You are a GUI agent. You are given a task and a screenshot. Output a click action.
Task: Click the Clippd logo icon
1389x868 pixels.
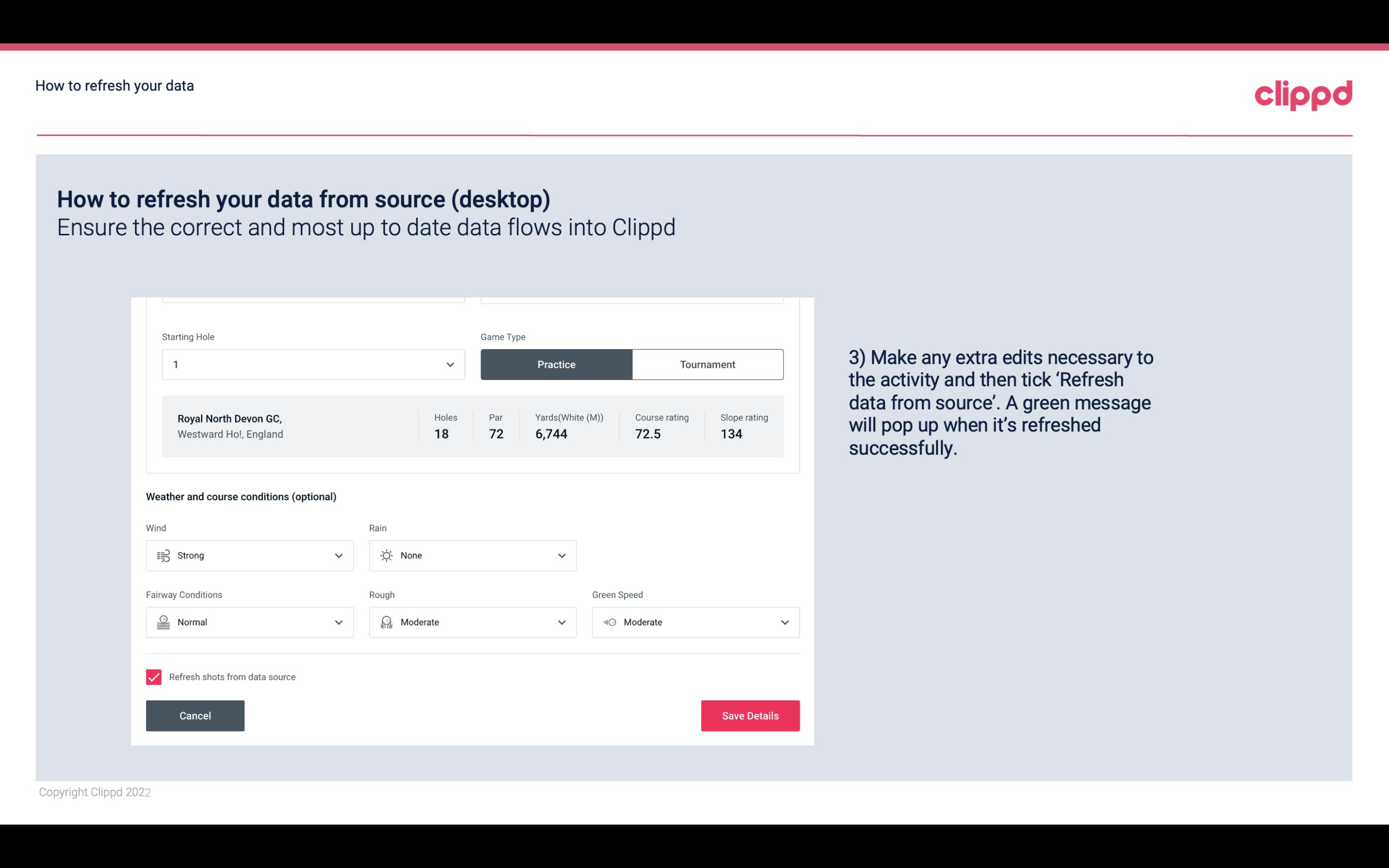(1303, 93)
